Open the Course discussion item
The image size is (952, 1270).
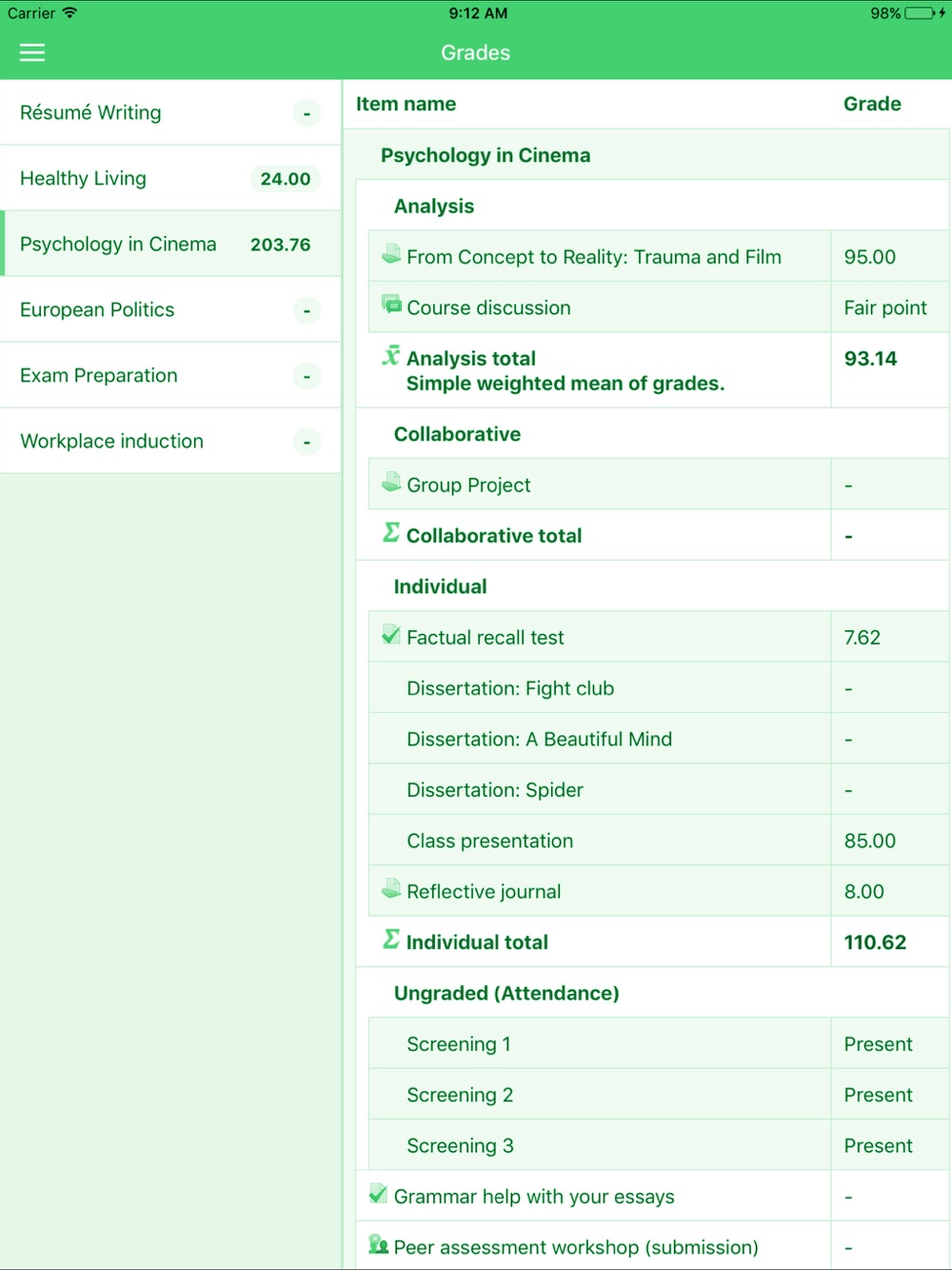(x=488, y=308)
